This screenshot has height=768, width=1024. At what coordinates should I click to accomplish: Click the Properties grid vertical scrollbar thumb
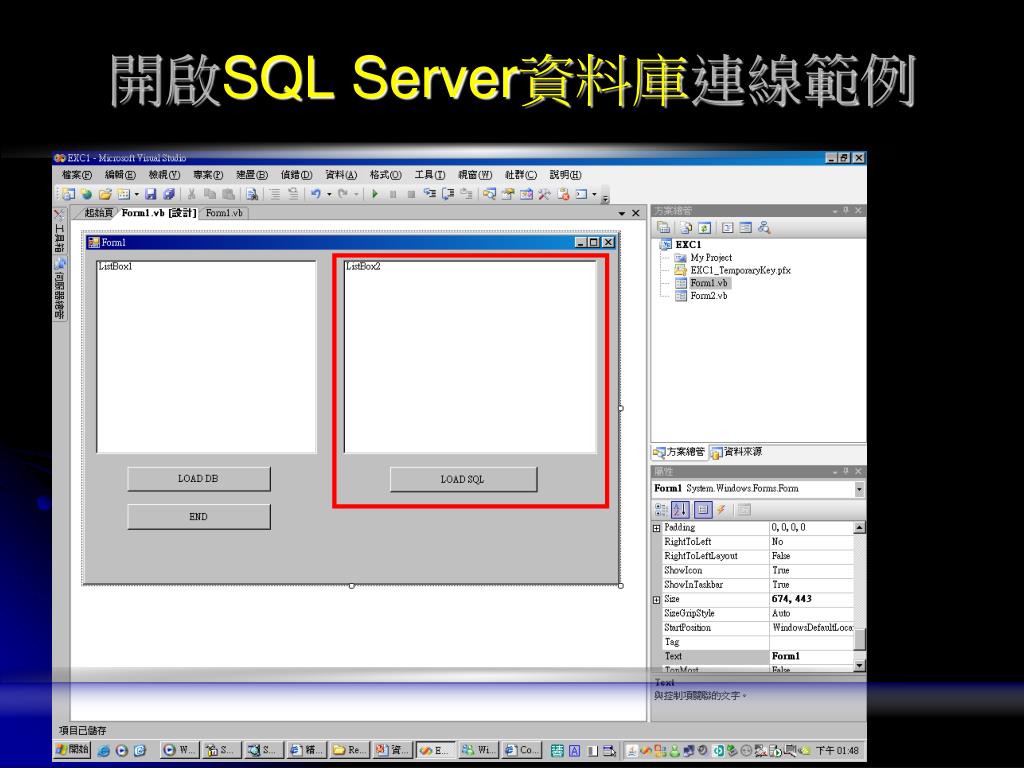(x=860, y=639)
